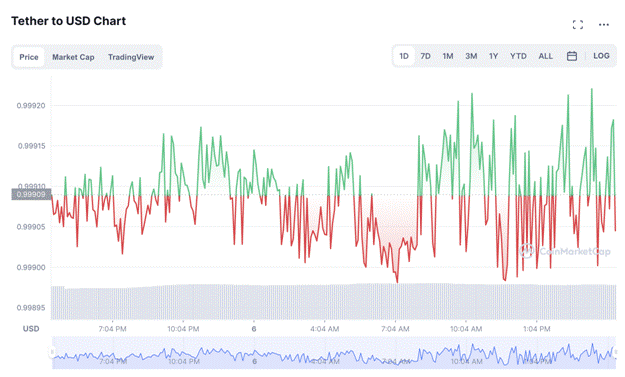Click the gray volume bars area
Image resolution: width=625 pixels, height=377 pixels.
(x=334, y=302)
